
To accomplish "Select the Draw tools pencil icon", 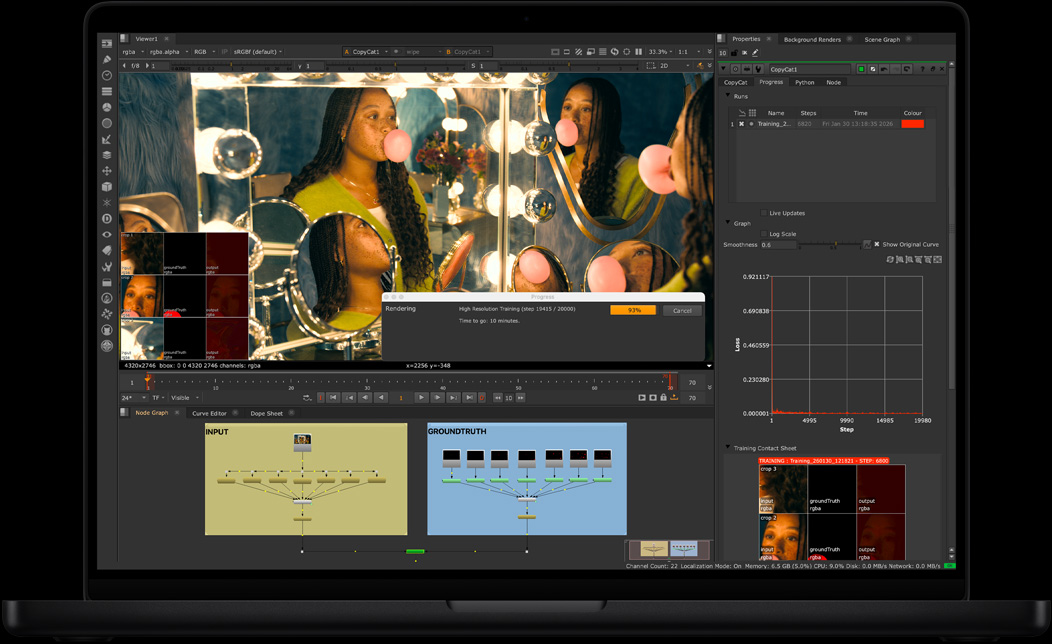I will (106, 58).
